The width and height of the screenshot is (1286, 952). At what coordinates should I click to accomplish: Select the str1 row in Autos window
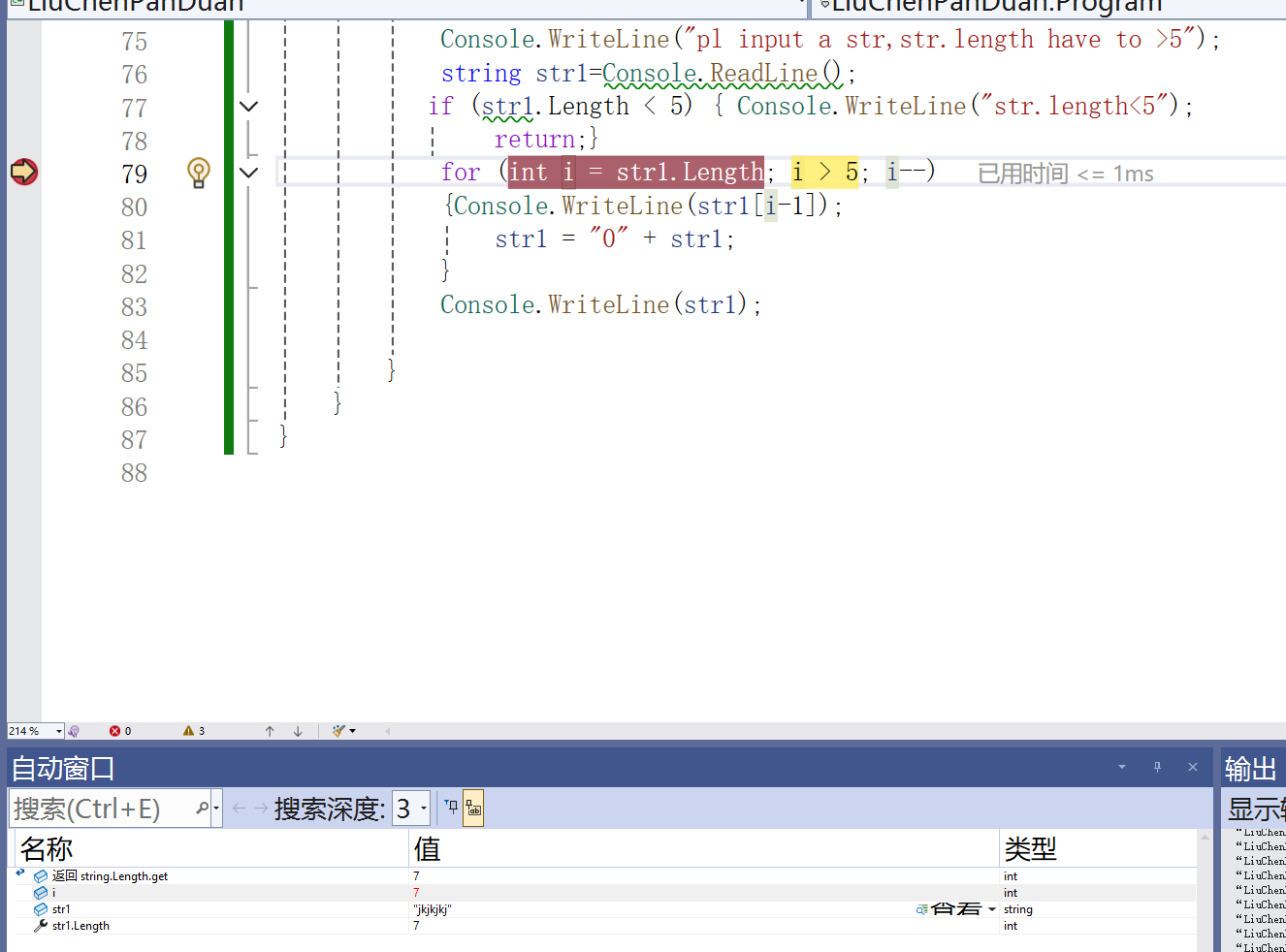[x=605, y=909]
